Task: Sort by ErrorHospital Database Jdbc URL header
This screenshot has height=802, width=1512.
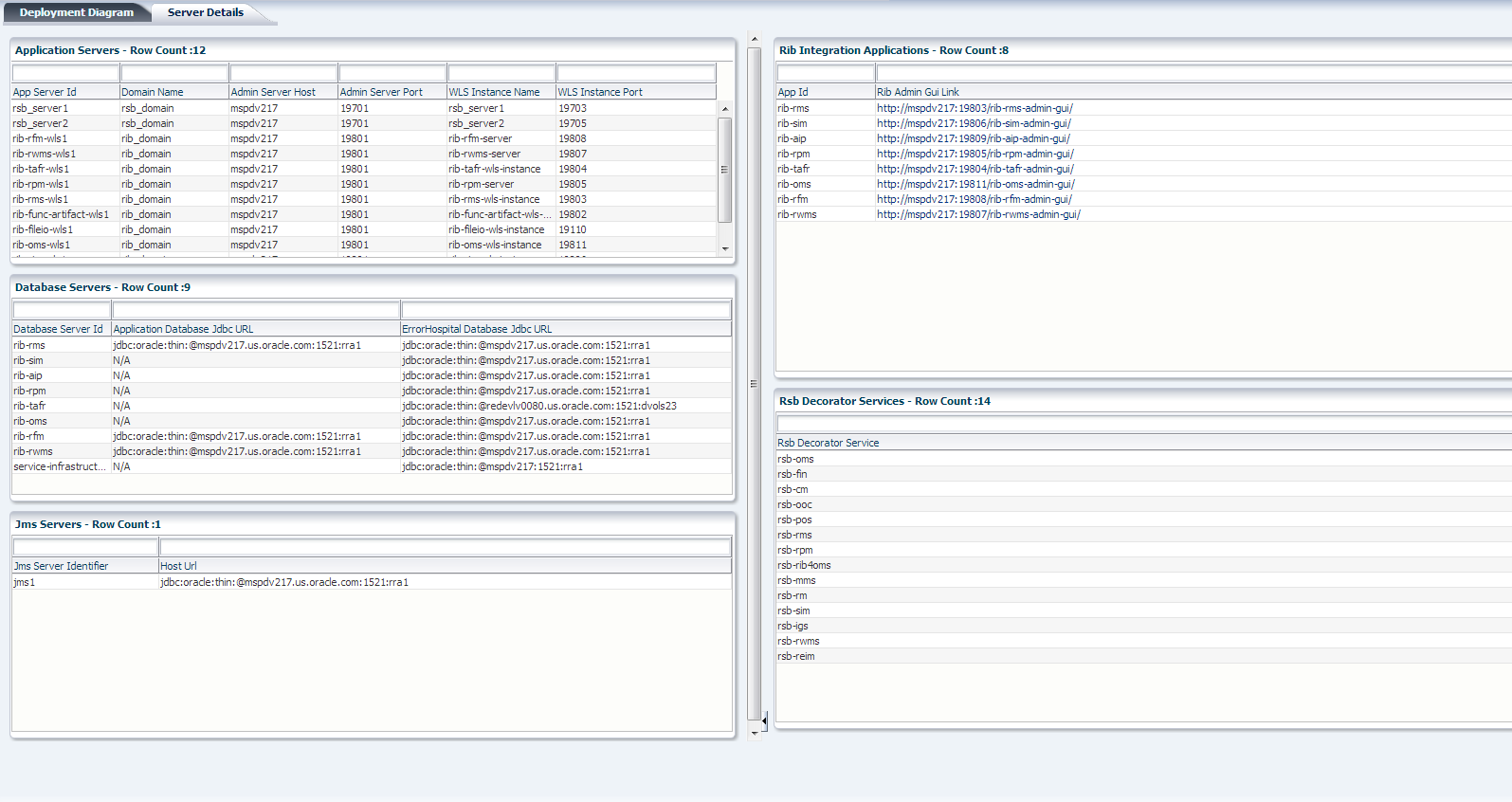Action: pyautogui.click(x=566, y=329)
